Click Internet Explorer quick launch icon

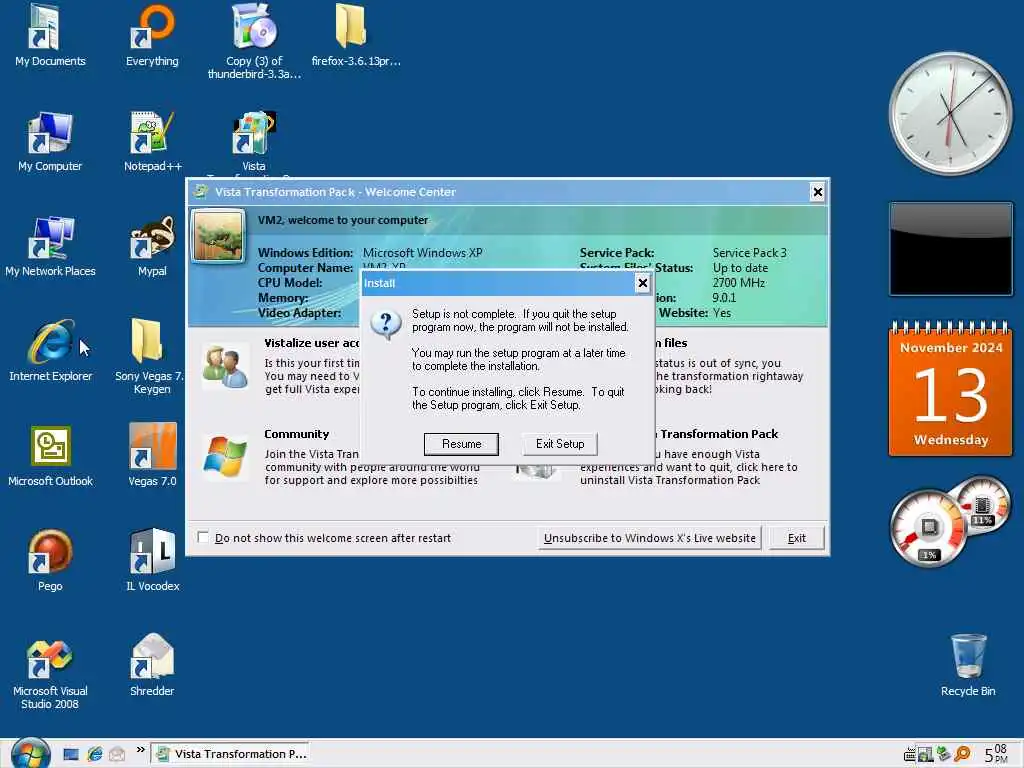point(95,754)
